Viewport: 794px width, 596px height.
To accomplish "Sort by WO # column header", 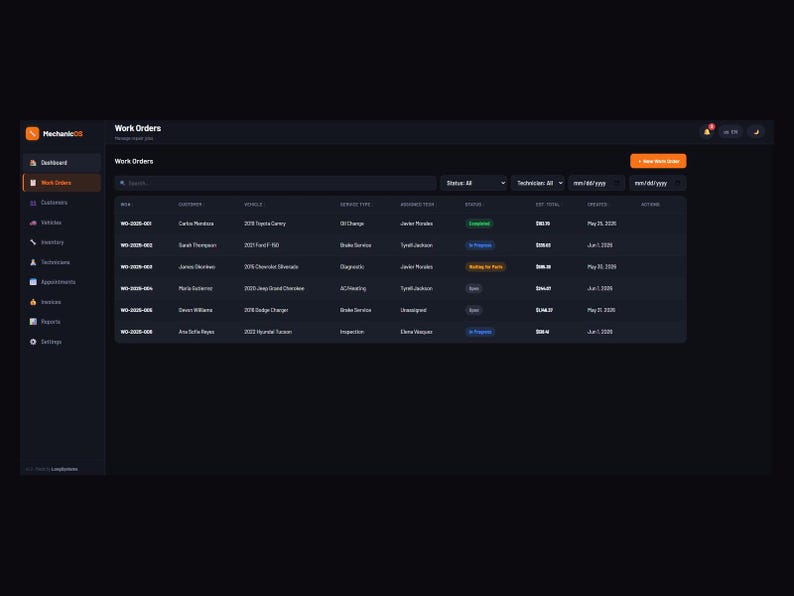I will tap(126, 205).
